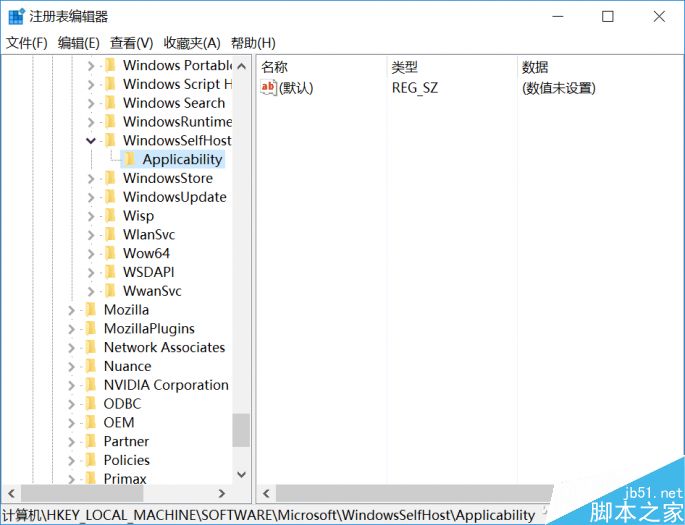Viewport: 685px width, 525px height.
Task: Expand the Network Associates node
Action: [72, 348]
